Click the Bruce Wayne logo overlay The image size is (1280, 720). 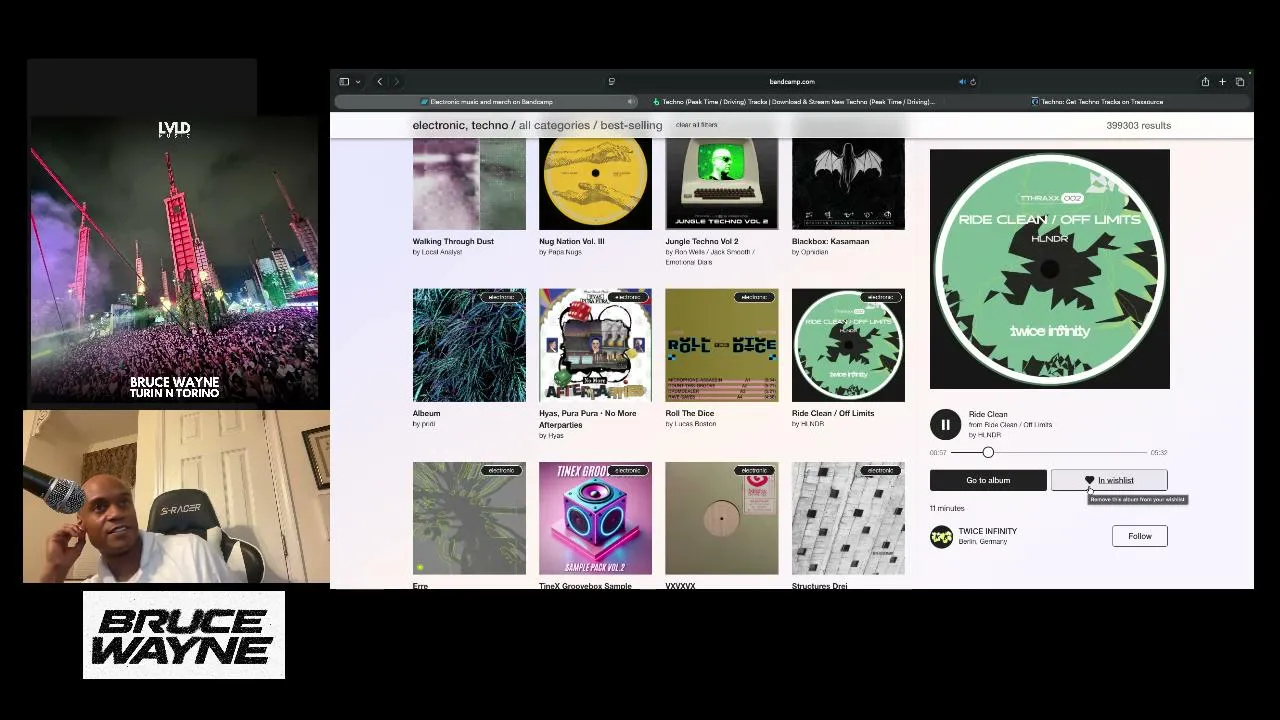184,636
